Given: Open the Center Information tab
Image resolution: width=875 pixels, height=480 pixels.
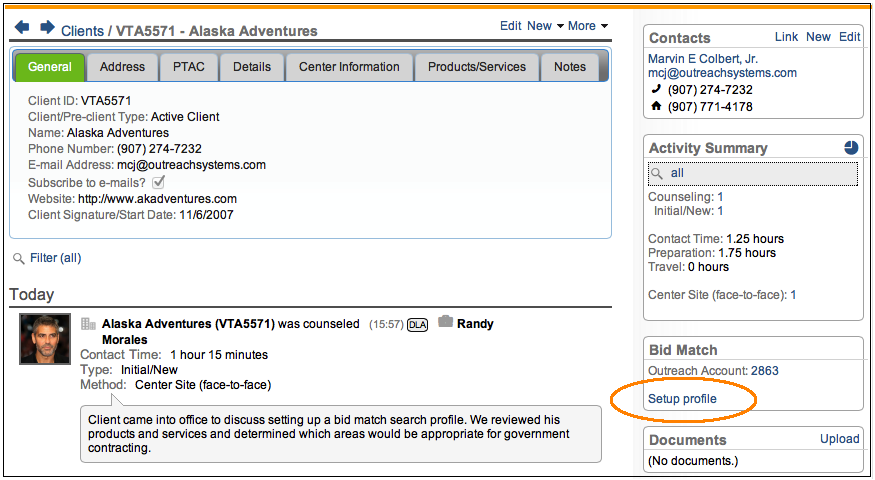Looking at the screenshot, I should [x=349, y=67].
